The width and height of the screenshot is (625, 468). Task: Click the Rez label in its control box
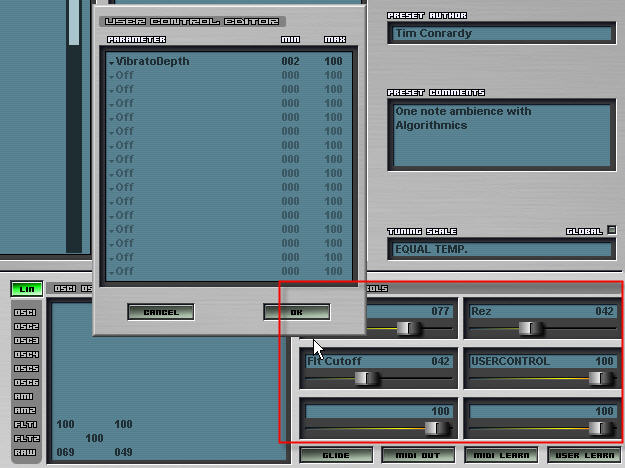coord(481,311)
